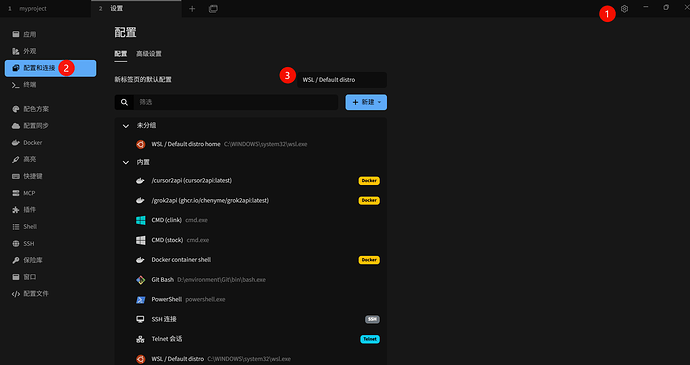This screenshot has height=365, width=690.
Task: Open settings via the gear icon
Action: click(624, 8)
